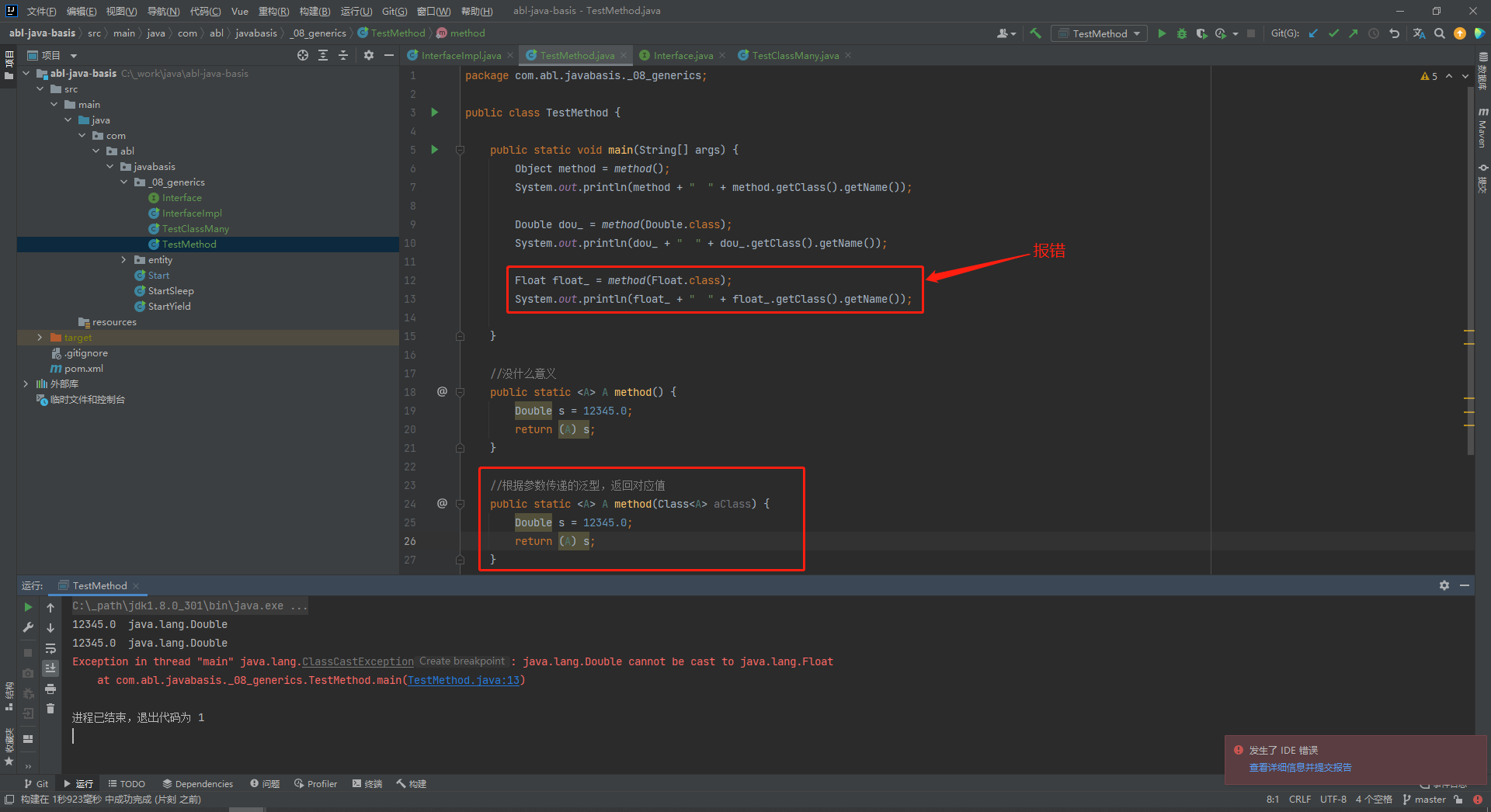1491x812 pixels.
Task: Debug TestMethod with the bug icon
Action: point(1182,33)
